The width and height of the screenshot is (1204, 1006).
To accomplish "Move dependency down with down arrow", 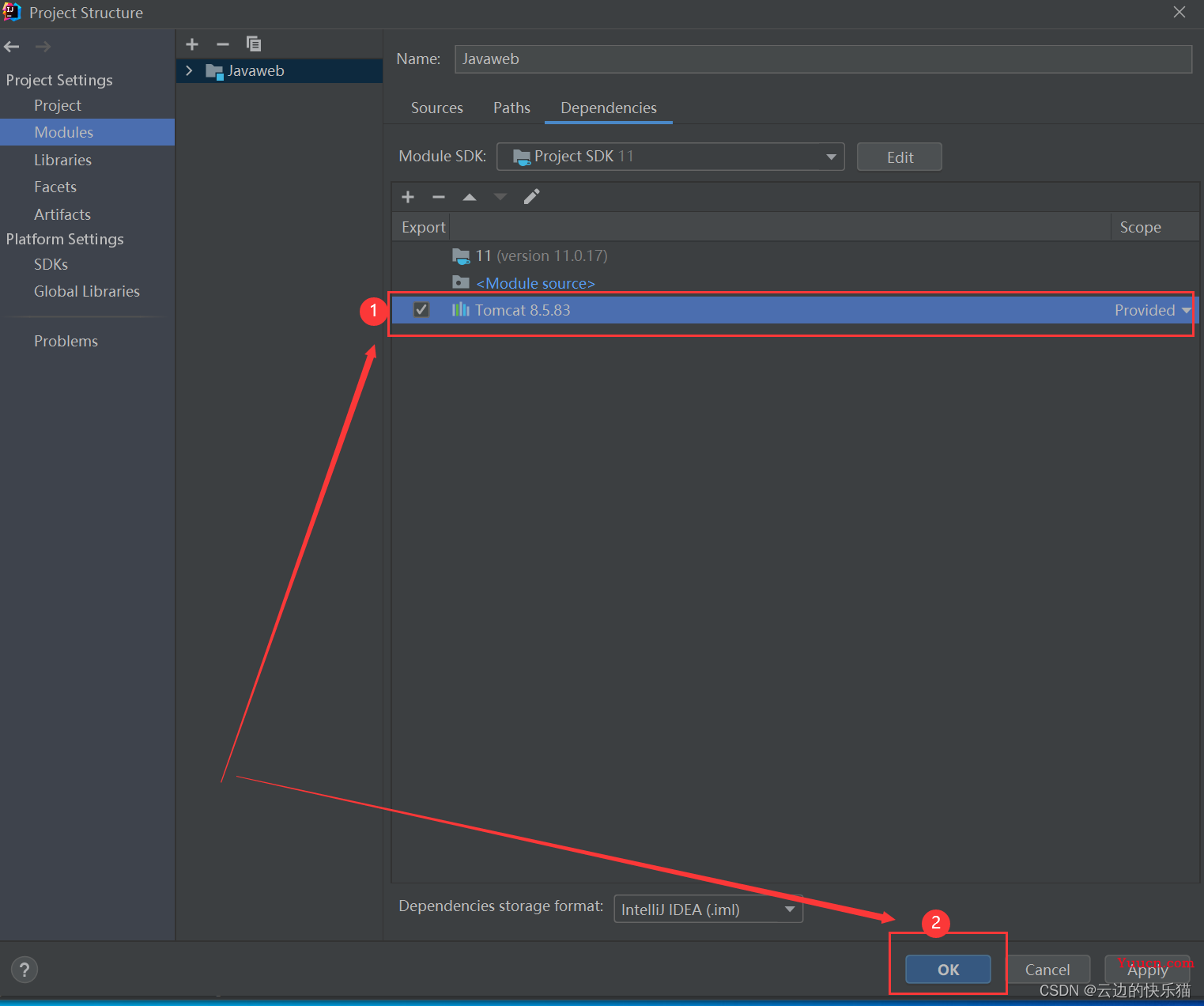I will click(500, 197).
